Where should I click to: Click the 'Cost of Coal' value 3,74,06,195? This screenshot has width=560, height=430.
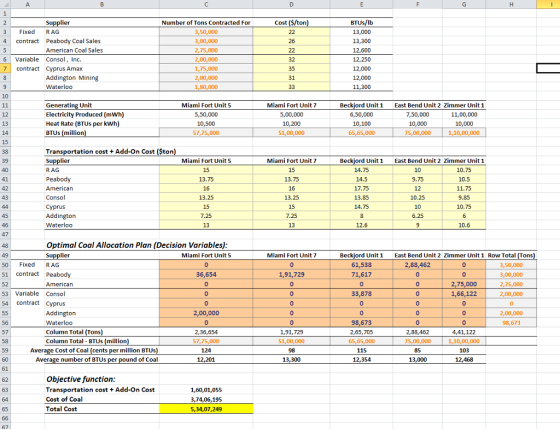(206, 399)
